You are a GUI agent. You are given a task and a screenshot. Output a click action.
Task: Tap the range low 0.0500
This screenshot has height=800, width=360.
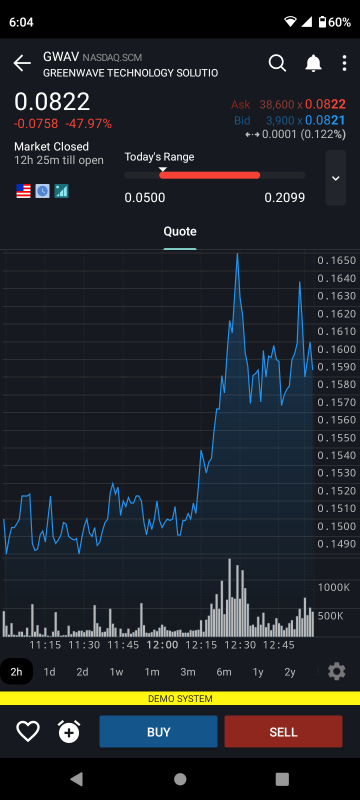[x=145, y=198]
